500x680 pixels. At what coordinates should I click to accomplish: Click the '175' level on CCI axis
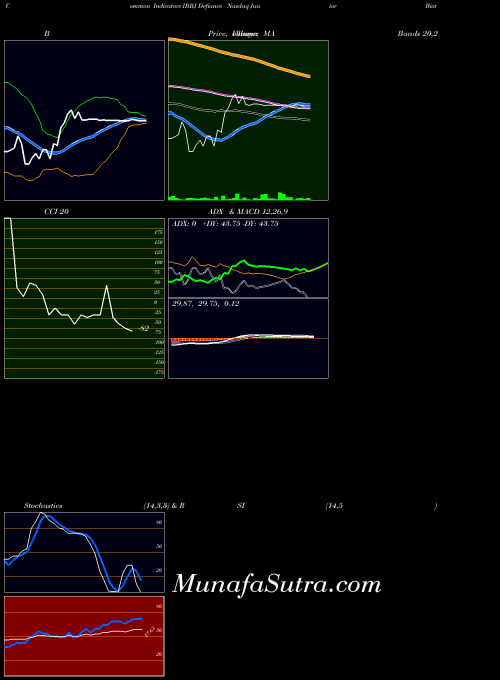pos(158,232)
